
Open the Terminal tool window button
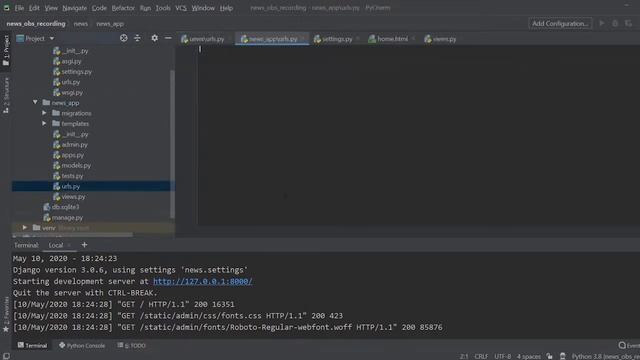(x=32, y=345)
